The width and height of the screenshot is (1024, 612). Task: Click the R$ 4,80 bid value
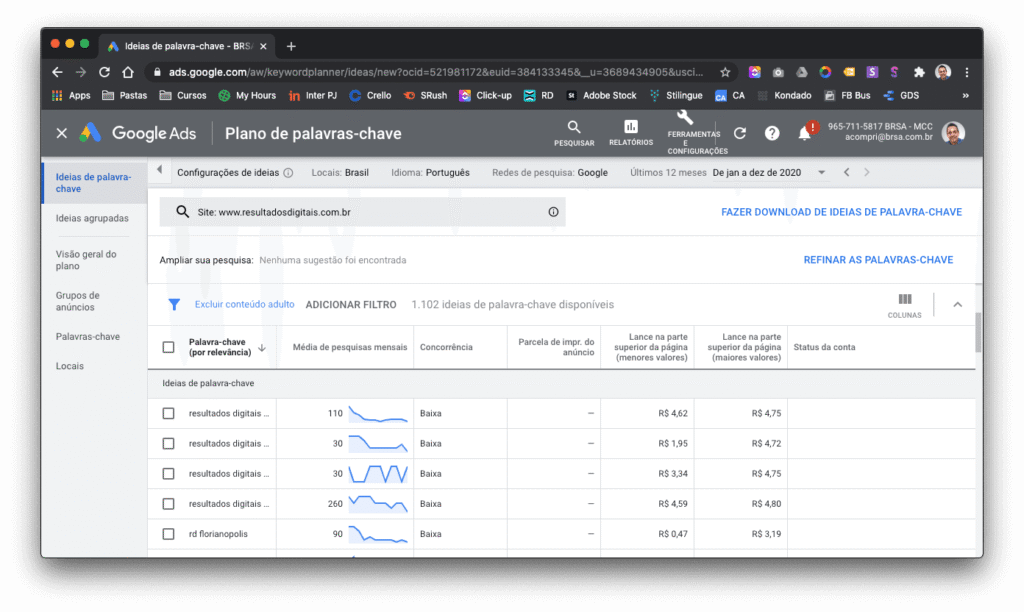[x=766, y=504]
